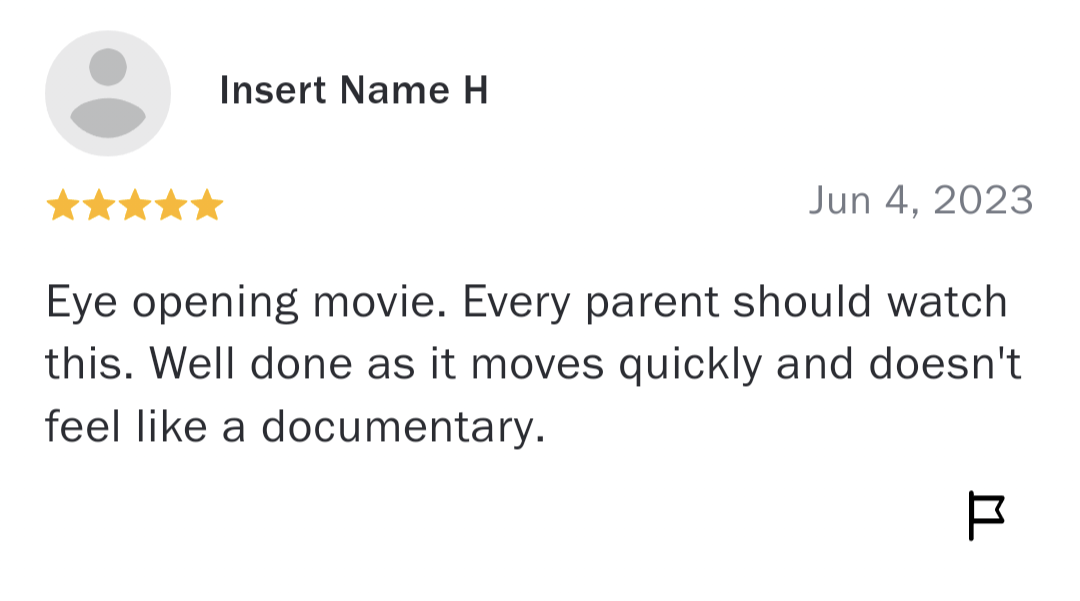Click the word 'documentary' in the review
This screenshot has height=601, width=1080.
click(403, 428)
